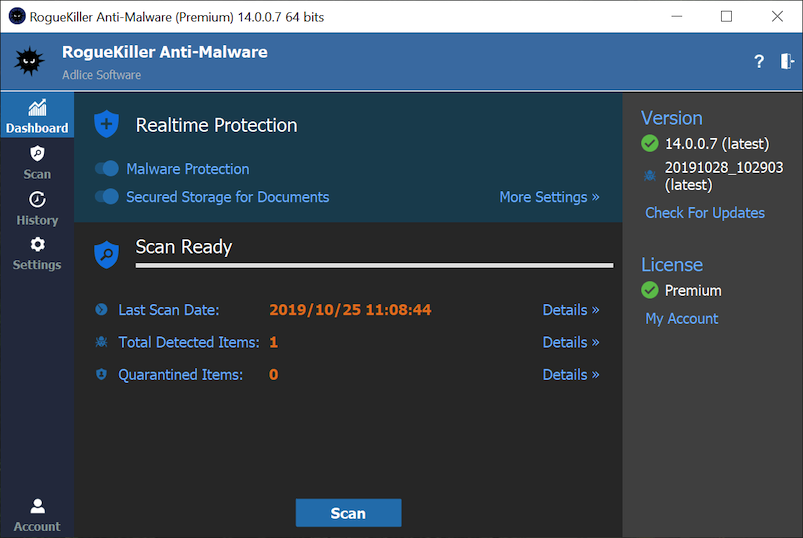Show Details for Total Detected Items
Viewport: 803px width, 538px height.
point(571,342)
